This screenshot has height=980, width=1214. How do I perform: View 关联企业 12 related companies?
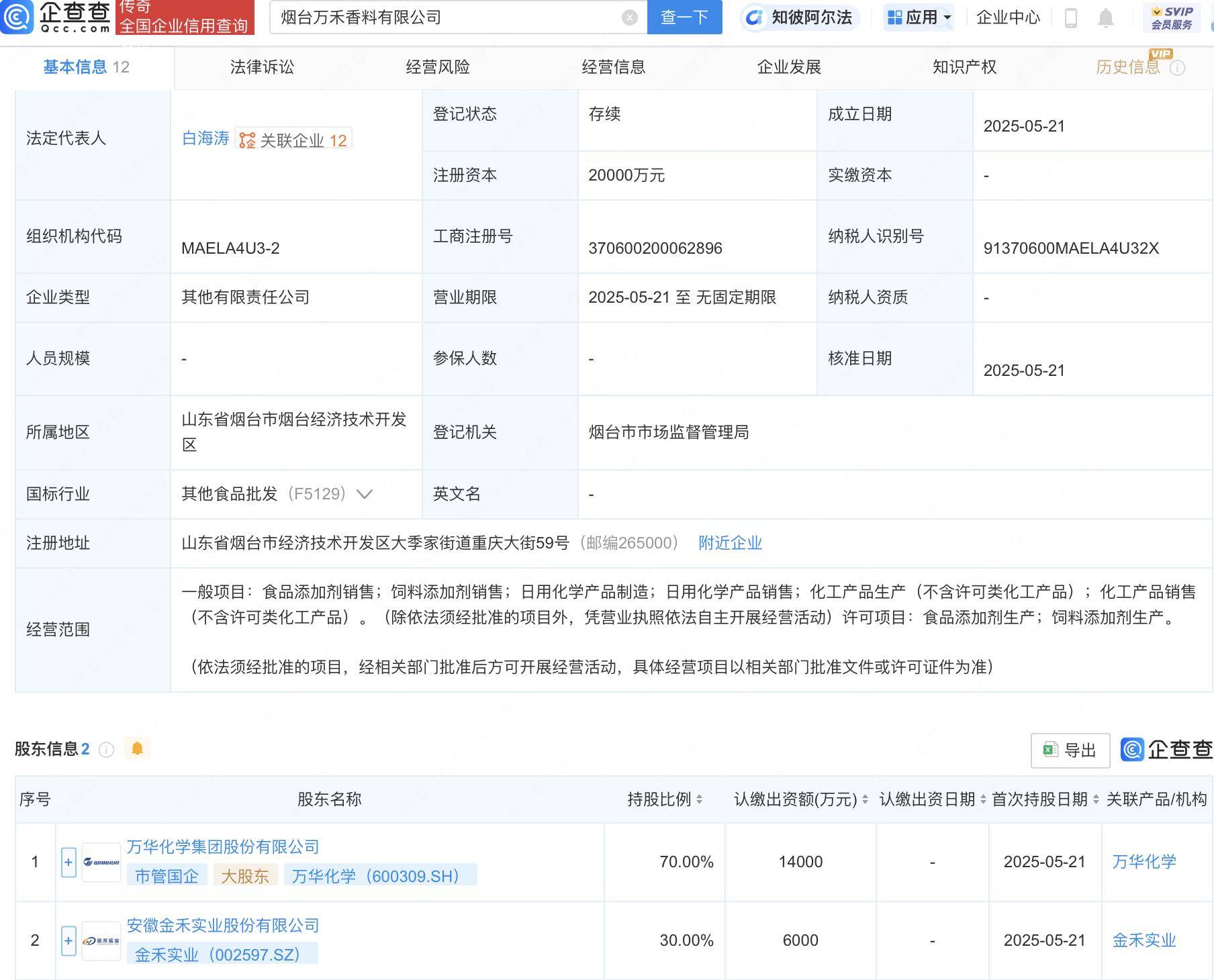click(293, 140)
